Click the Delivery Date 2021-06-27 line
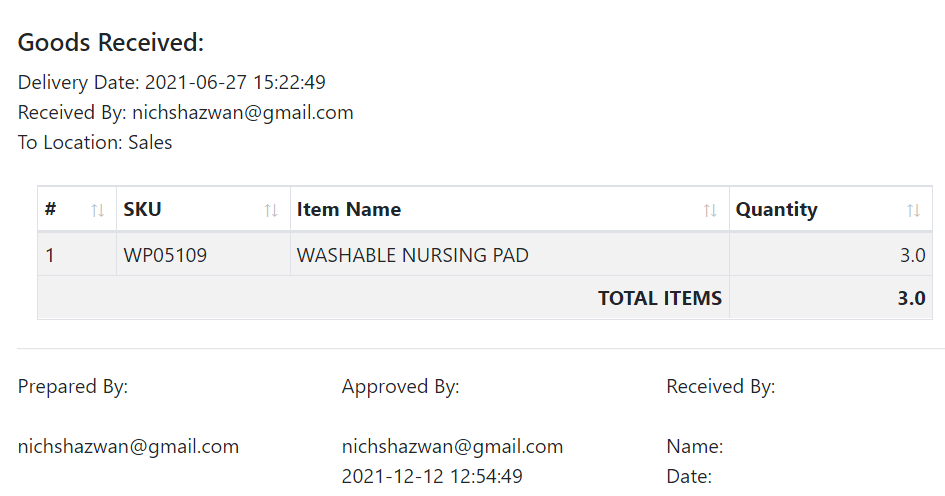The width and height of the screenshot is (945, 496). [172, 82]
